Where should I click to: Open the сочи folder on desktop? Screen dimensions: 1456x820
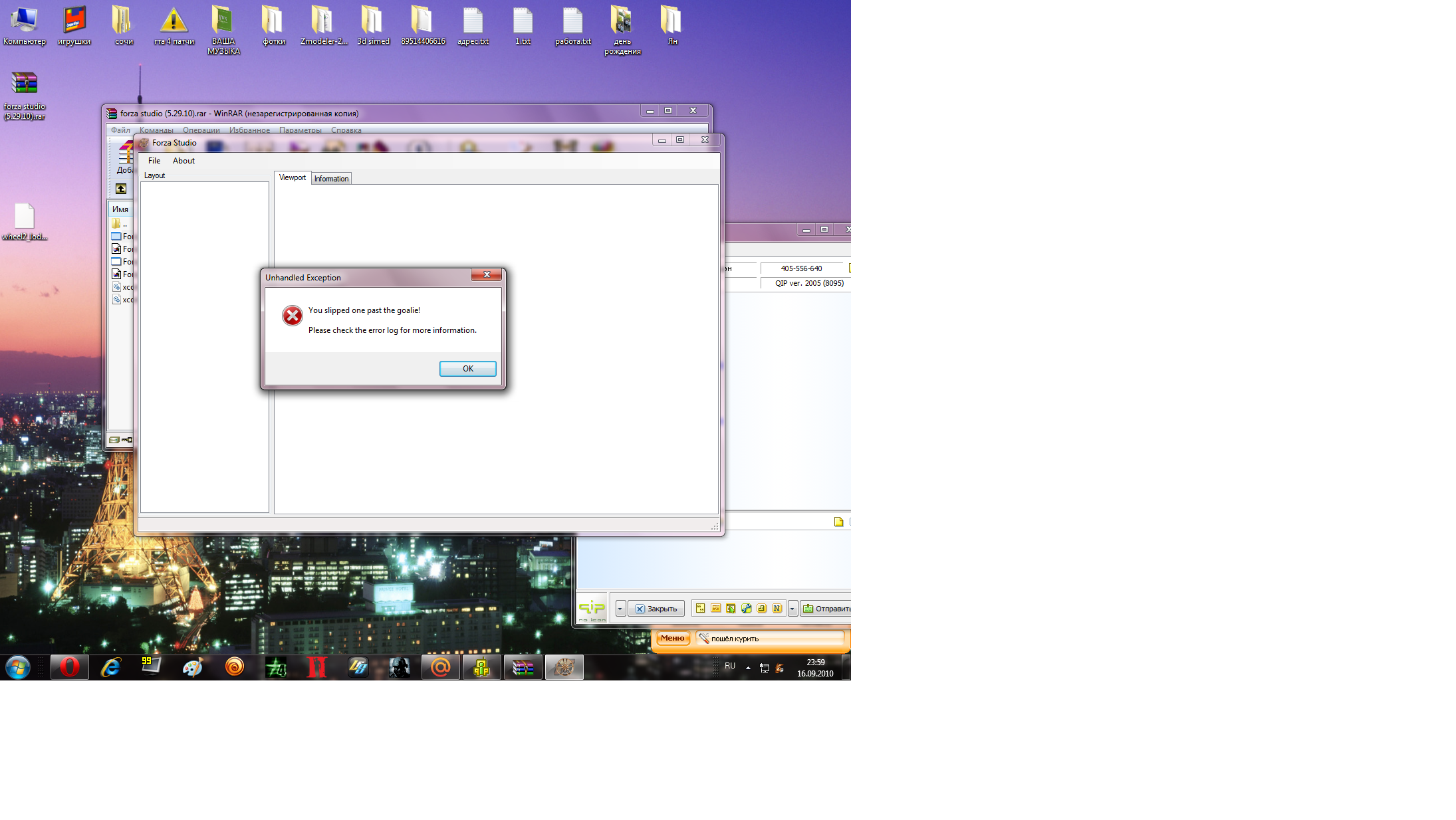tap(124, 27)
